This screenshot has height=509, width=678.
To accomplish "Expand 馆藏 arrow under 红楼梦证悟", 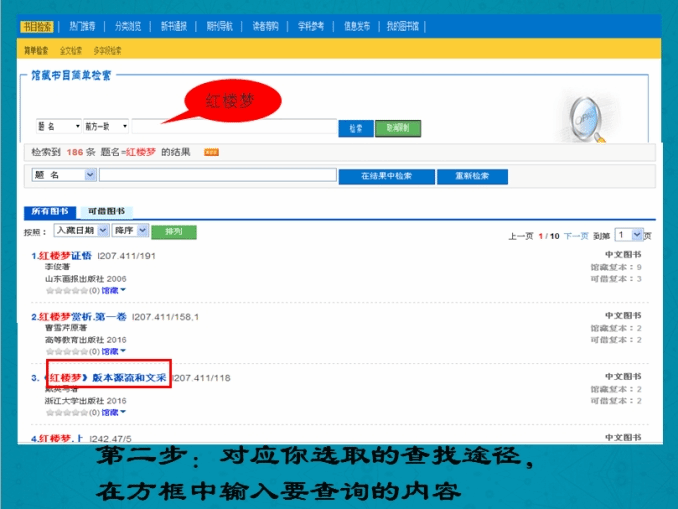I will [x=123, y=290].
